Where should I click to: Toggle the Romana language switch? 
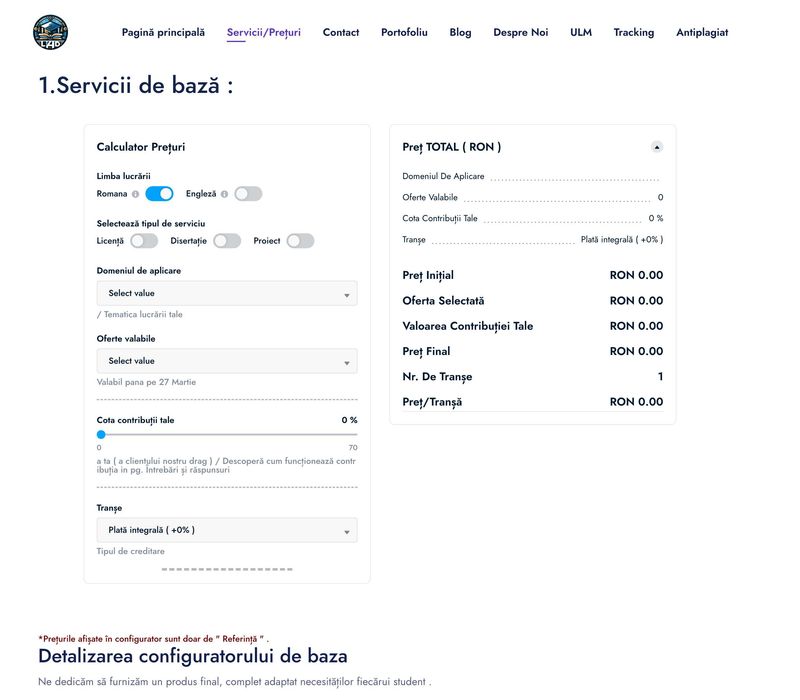tap(159, 194)
